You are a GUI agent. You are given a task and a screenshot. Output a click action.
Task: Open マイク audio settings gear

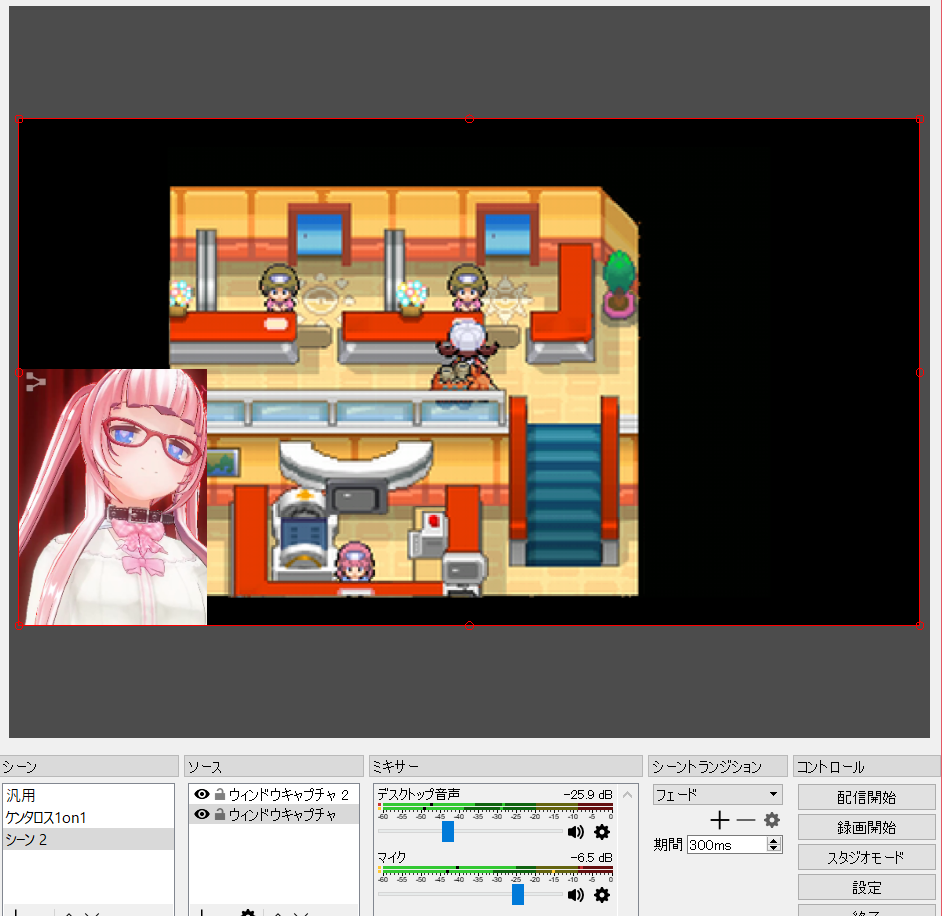(602, 895)
